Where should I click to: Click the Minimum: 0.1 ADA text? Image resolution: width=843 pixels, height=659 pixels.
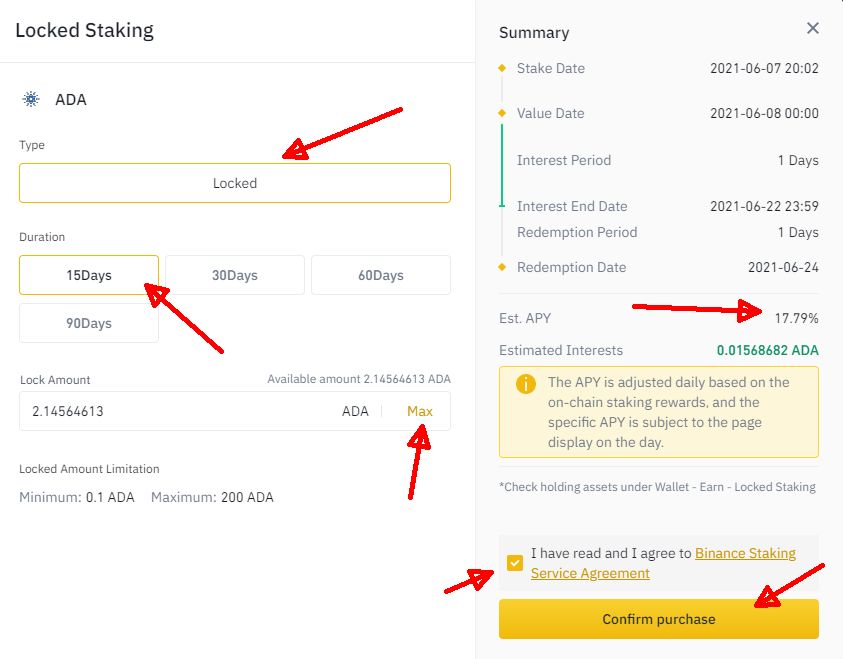77,497
